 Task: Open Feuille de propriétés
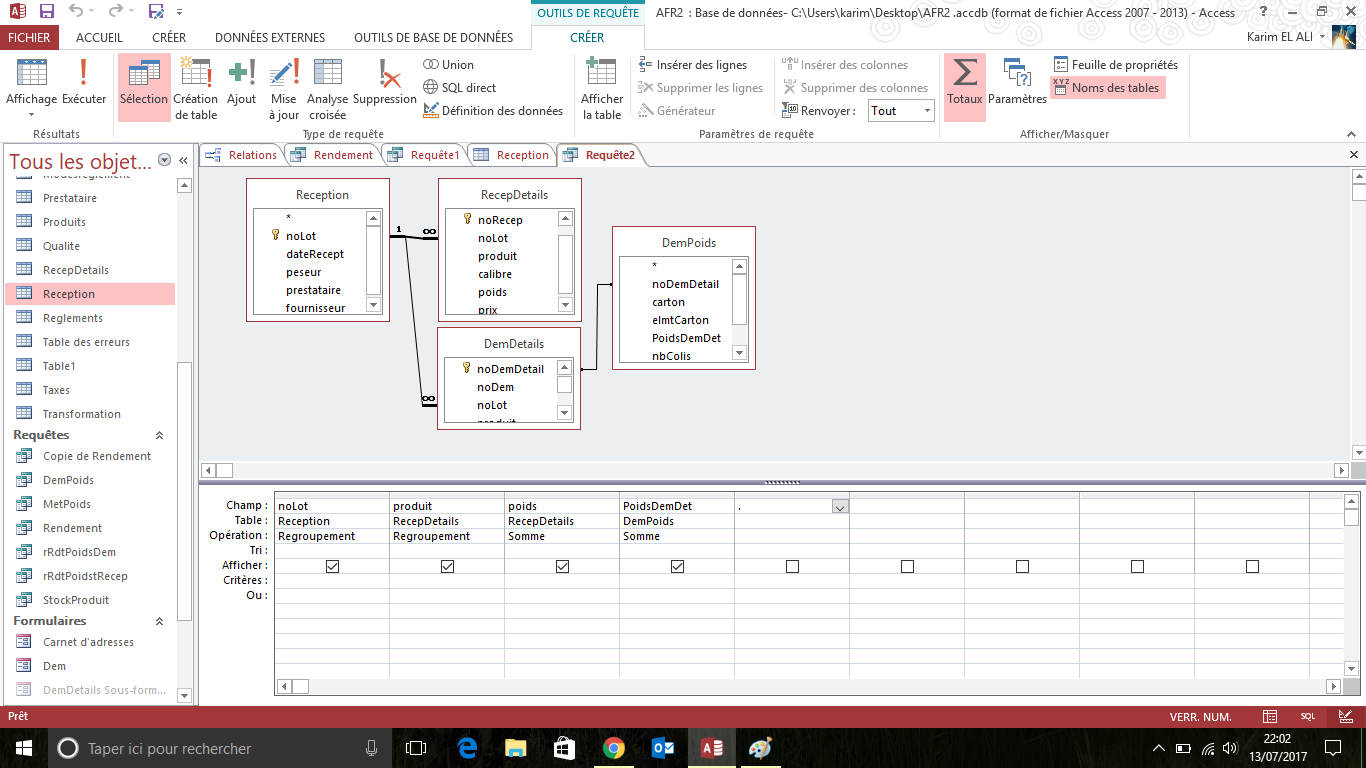pyautogui.click(x=1115, y=65)
